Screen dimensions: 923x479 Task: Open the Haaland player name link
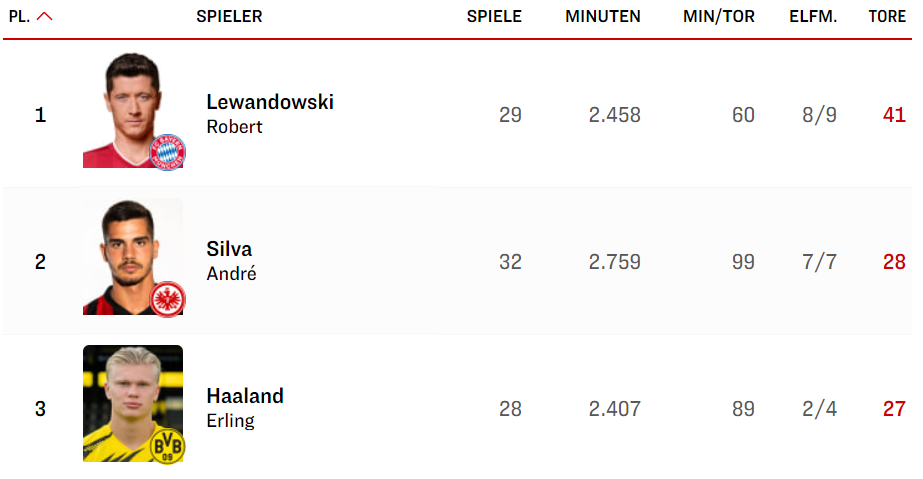tap(245, 396)
